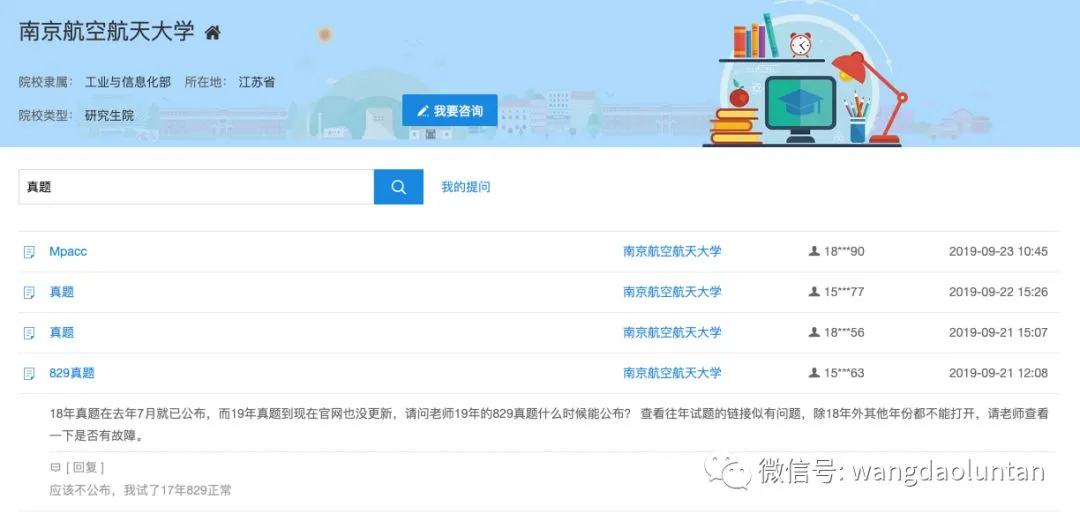Click the timestamp 2019-09-21 12:08

pos(998,374)
